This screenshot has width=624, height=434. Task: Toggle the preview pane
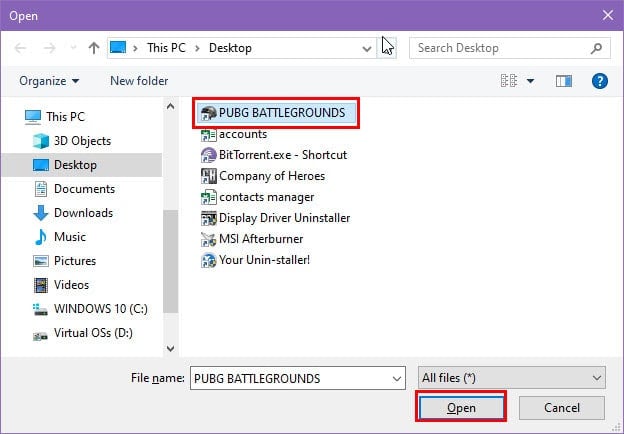[564, 81]
